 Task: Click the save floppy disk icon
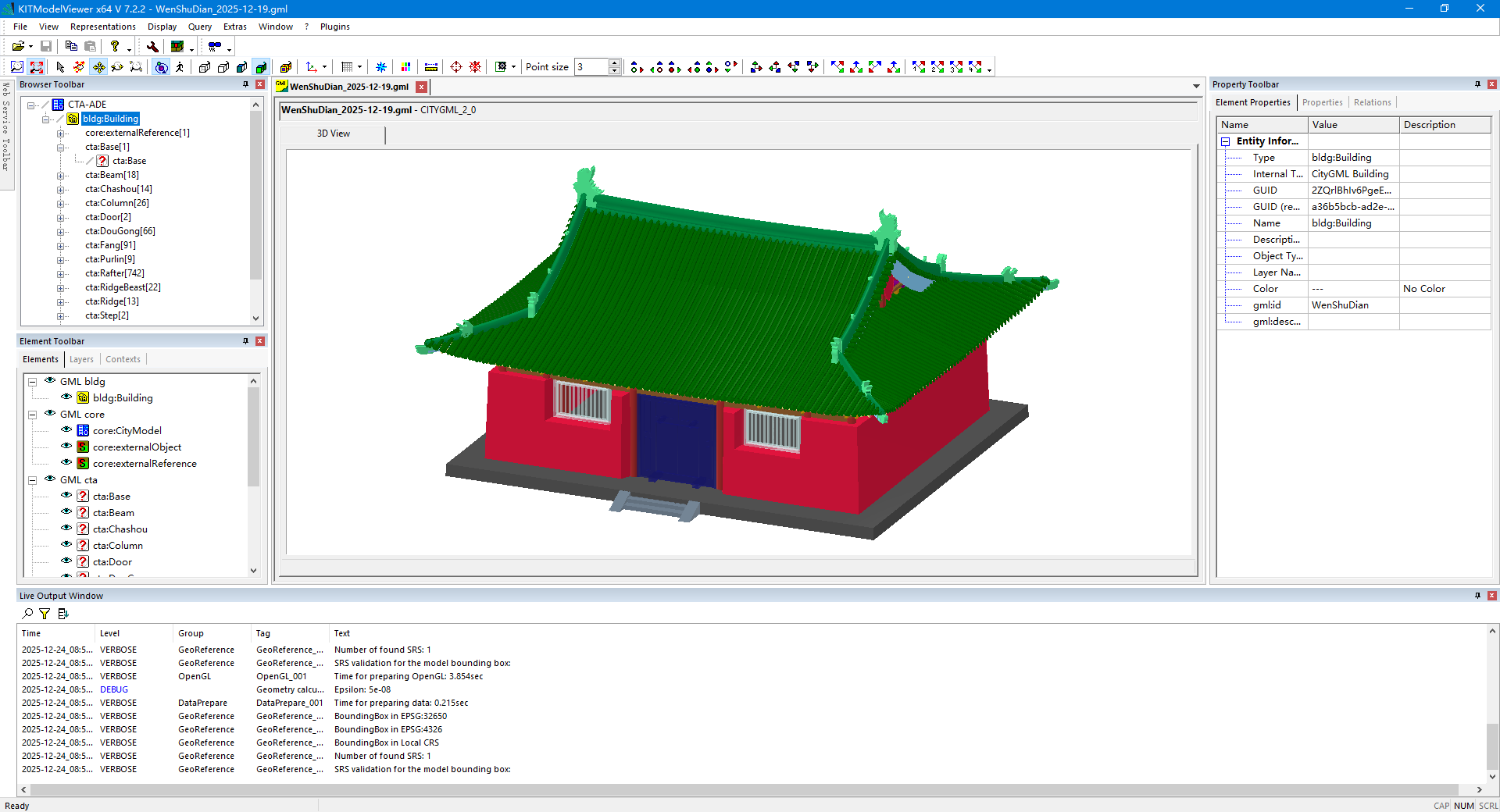pos(46,47)
